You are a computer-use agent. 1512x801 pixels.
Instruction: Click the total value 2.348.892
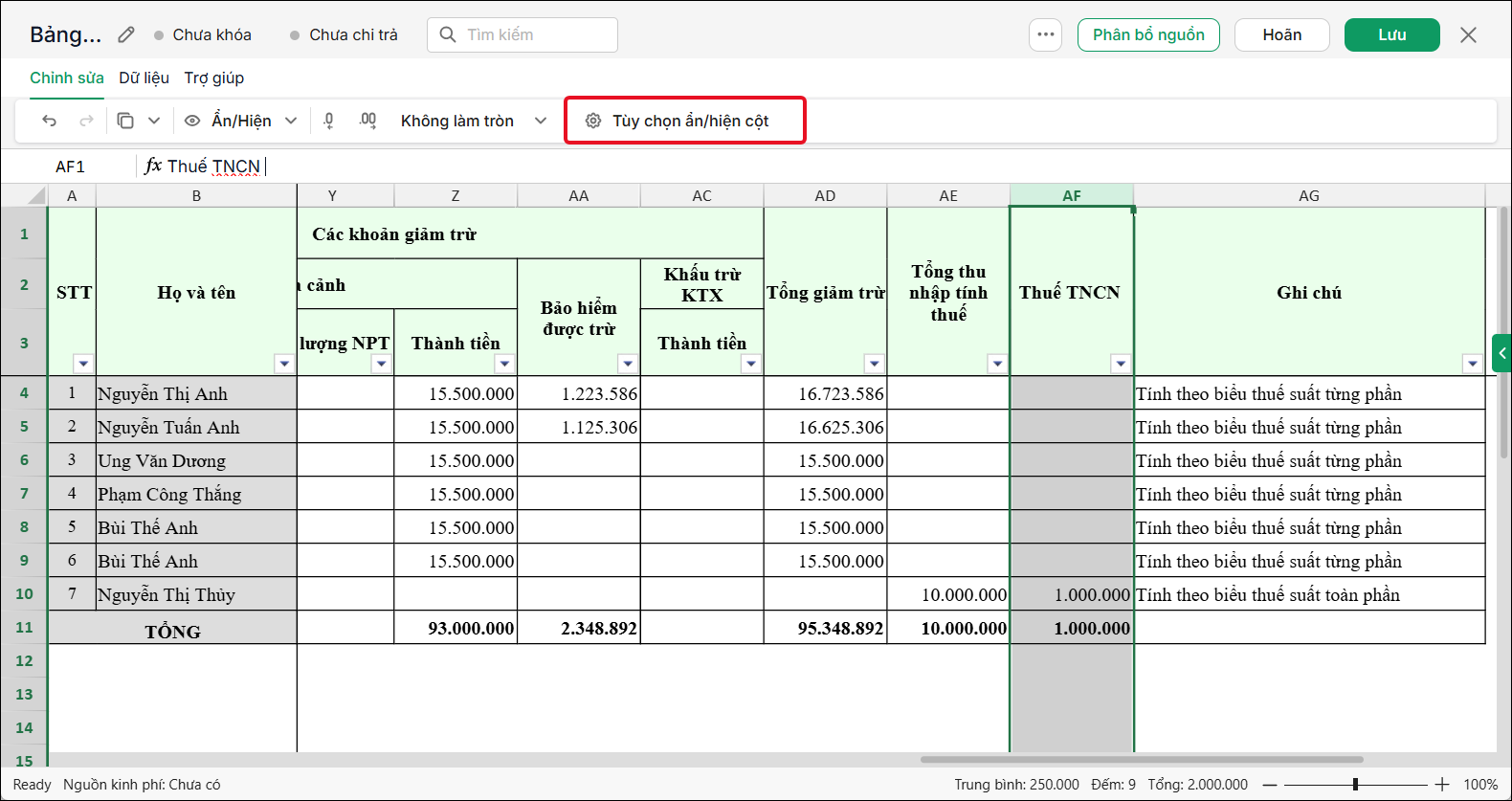(579, 628)
